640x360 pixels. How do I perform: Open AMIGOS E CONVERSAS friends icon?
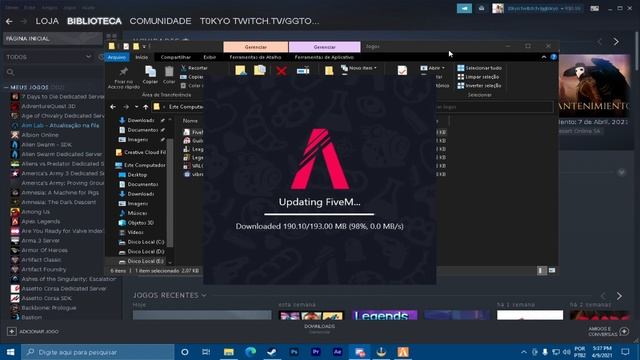click(x=624, y=331)
